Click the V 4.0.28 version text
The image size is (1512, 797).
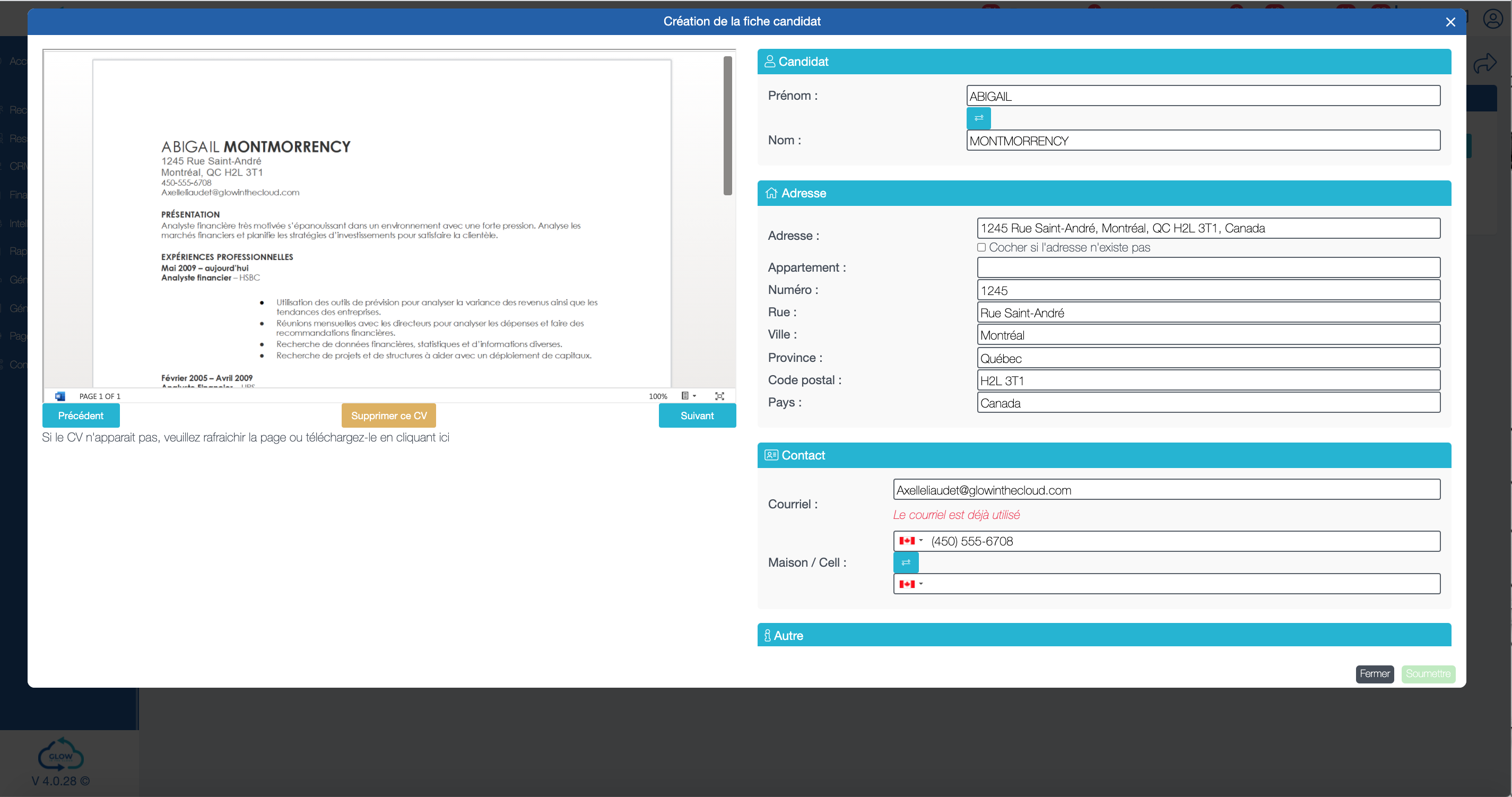pyautogui.click(x=60, y=781)
